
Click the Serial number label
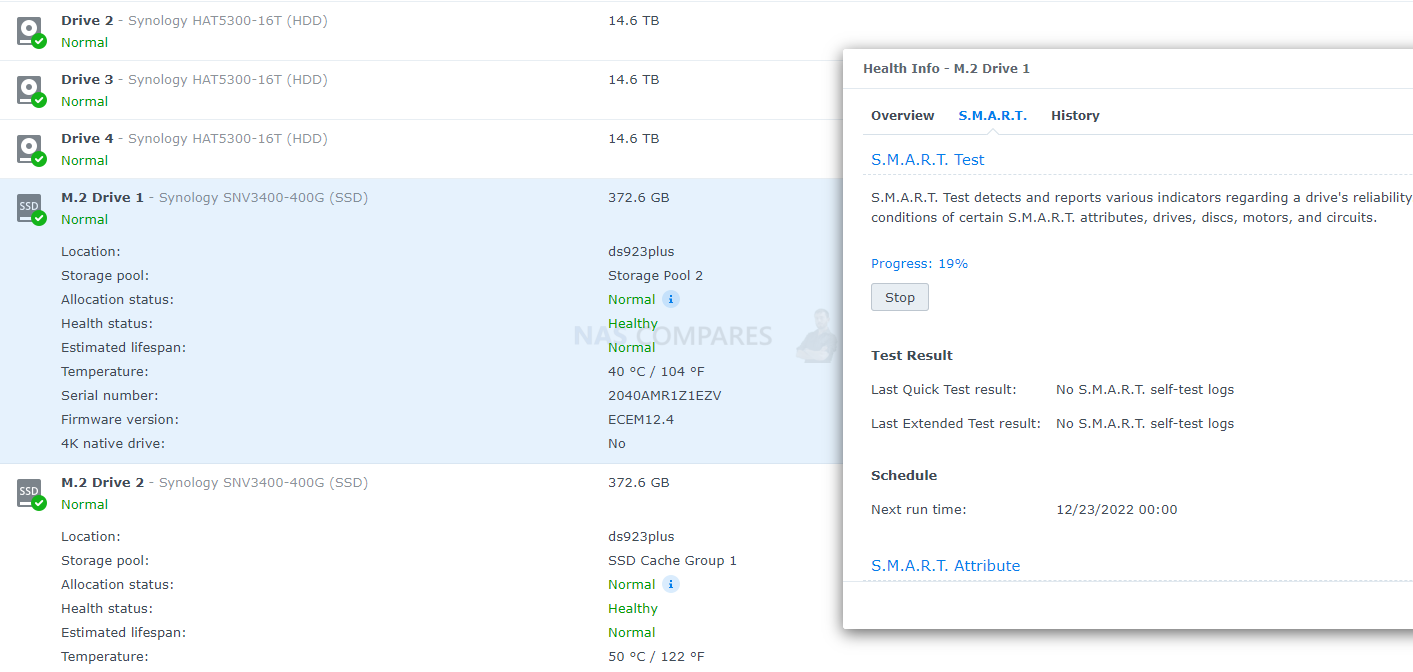coord(110,396)
